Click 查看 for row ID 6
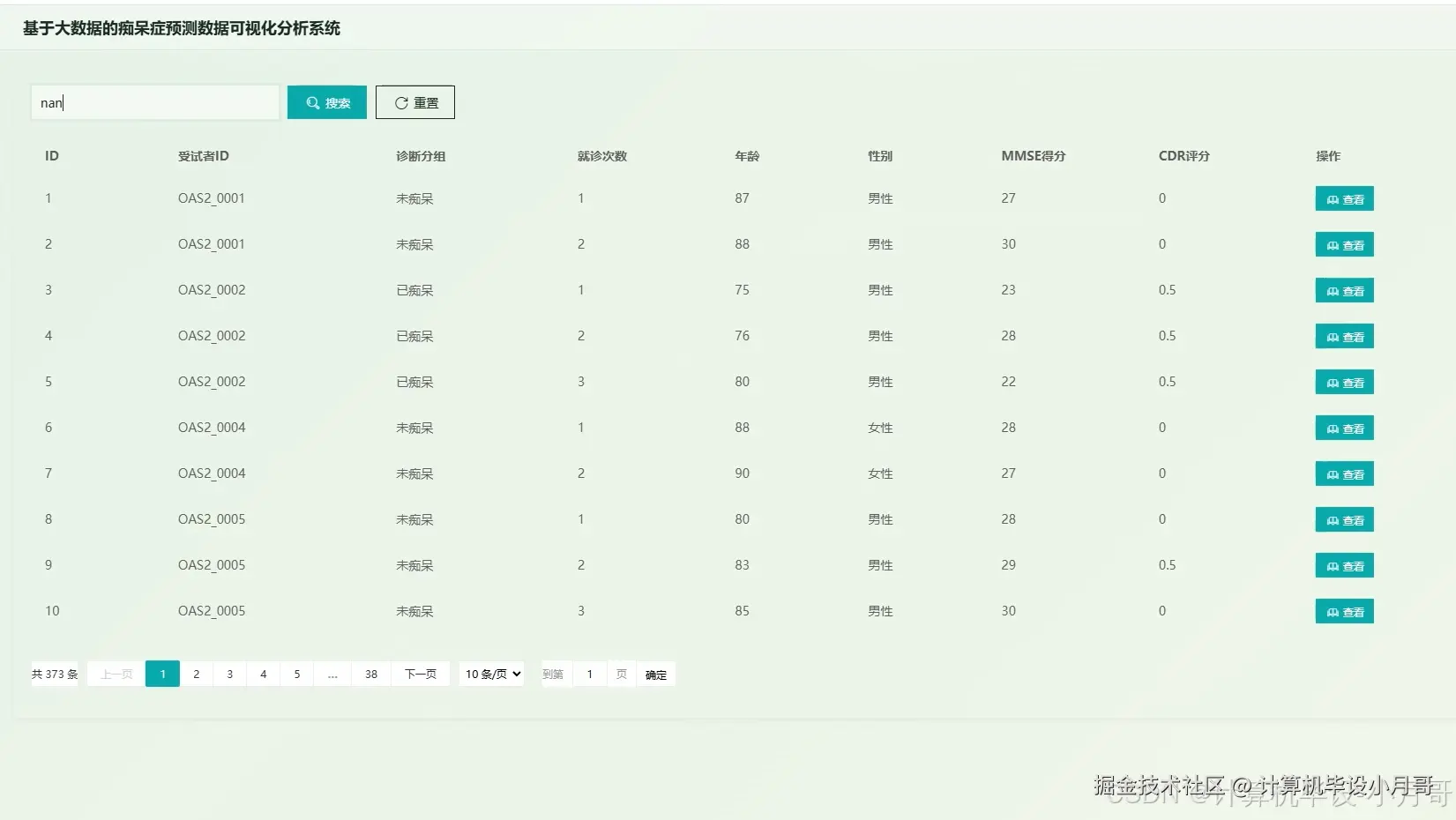Viewport: 1456px width, 820px height. (x=1345, y=429)
